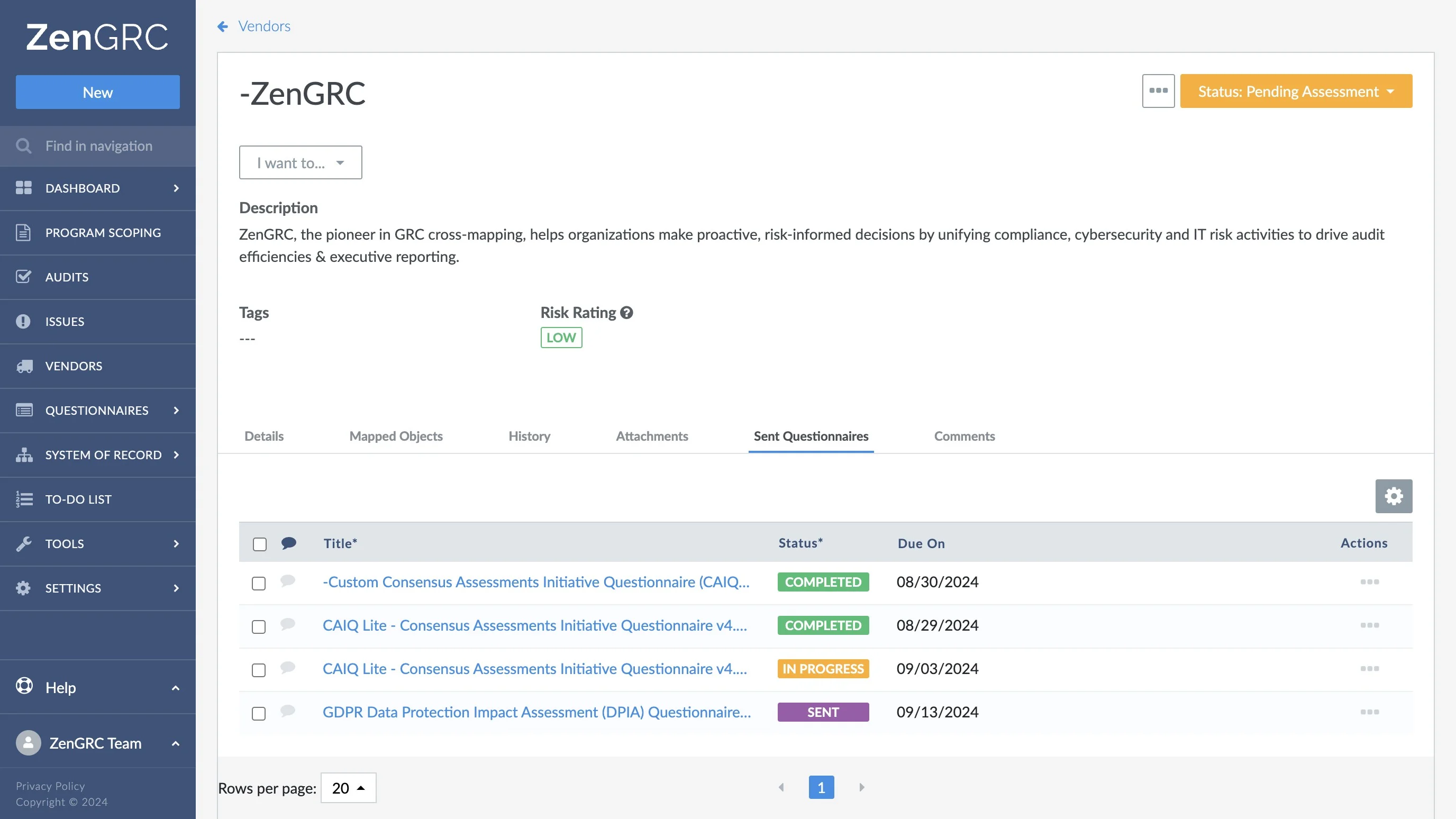The height and width of the screenshot is (819, 1456).
Task: Open actions menu for GDPR Data Protection row
Action: (1370, 712)
